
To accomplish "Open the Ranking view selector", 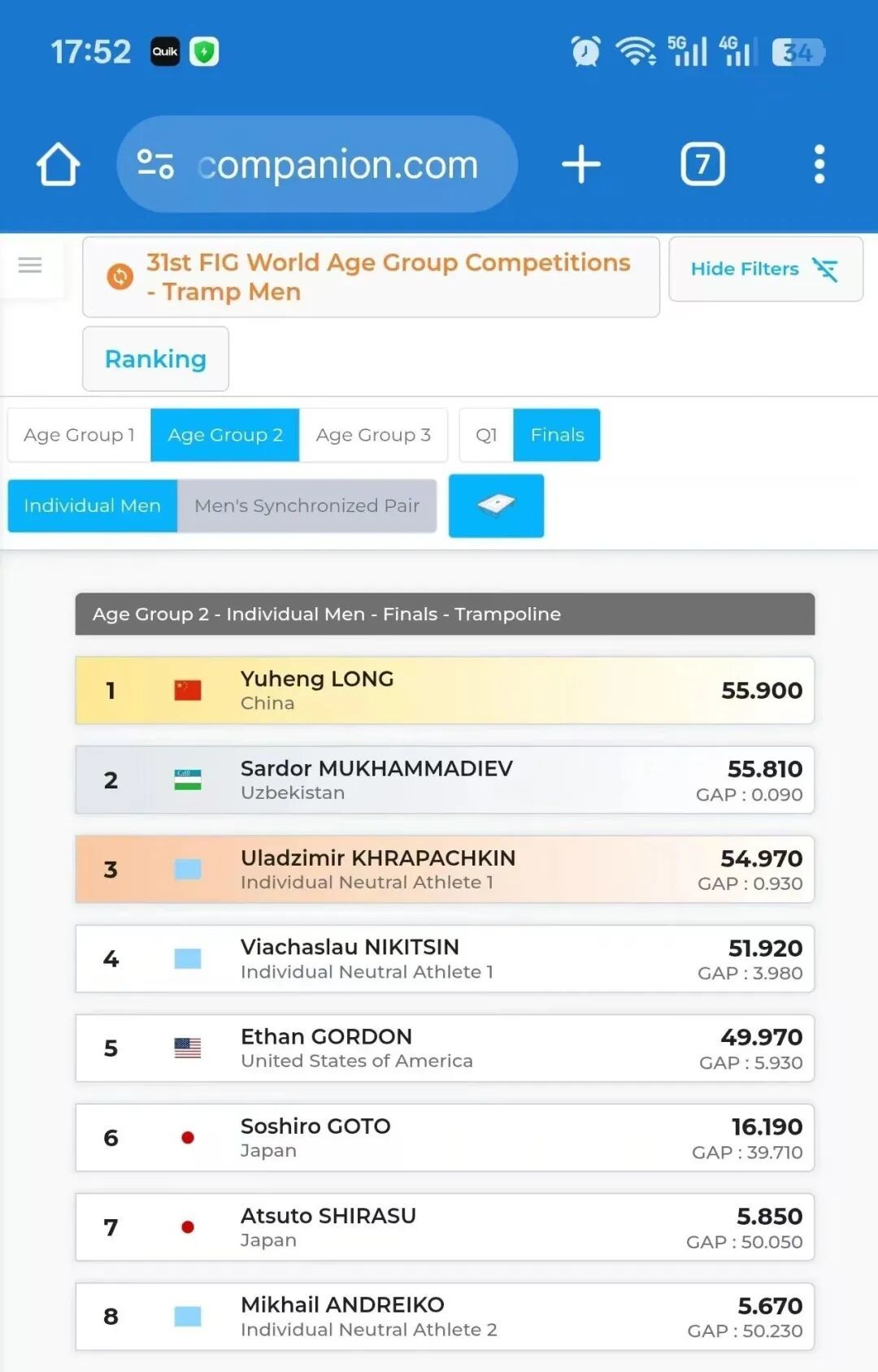I will pyautogui.click(x=155, y=358).
